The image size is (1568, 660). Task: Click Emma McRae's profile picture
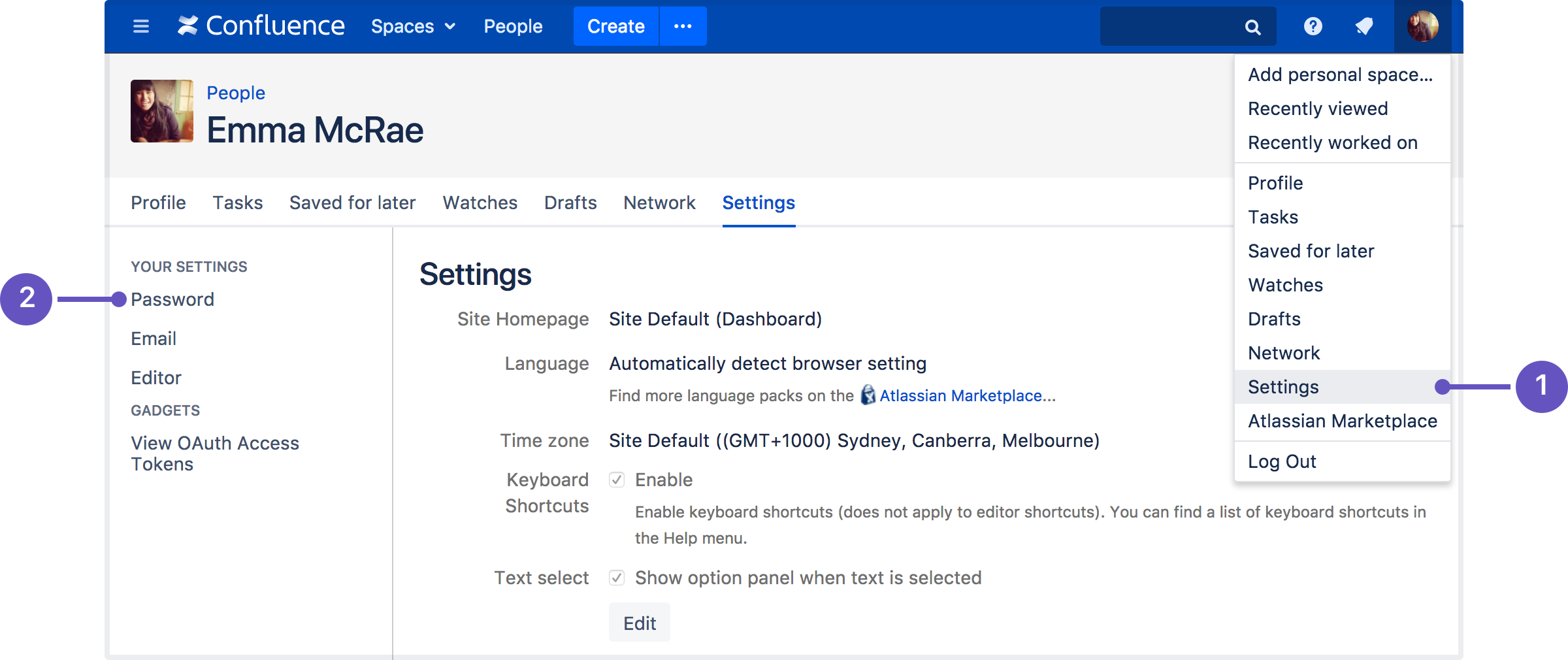161,111
